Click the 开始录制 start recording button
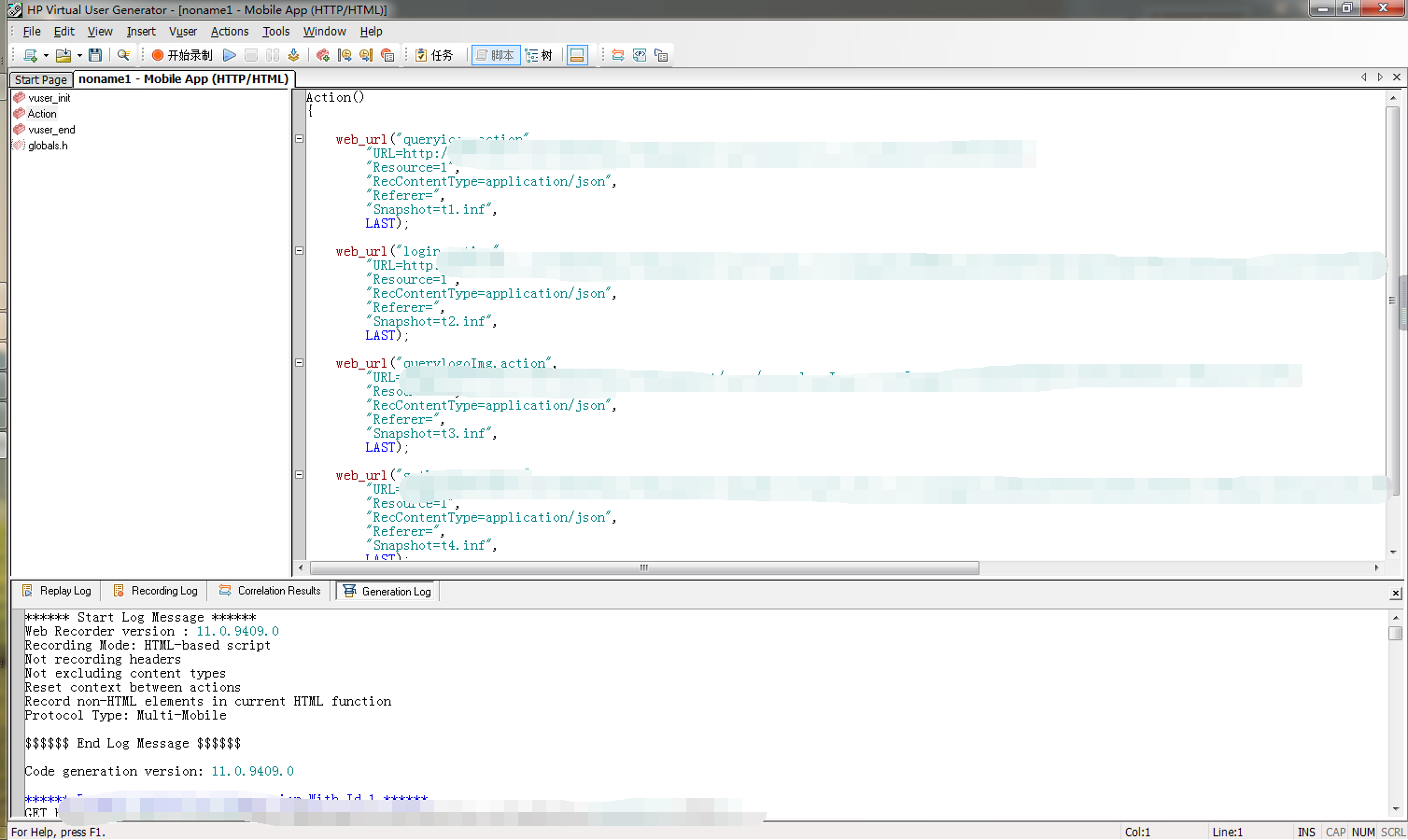Viewport: 1408px width, 840px height. coord(183,55)
